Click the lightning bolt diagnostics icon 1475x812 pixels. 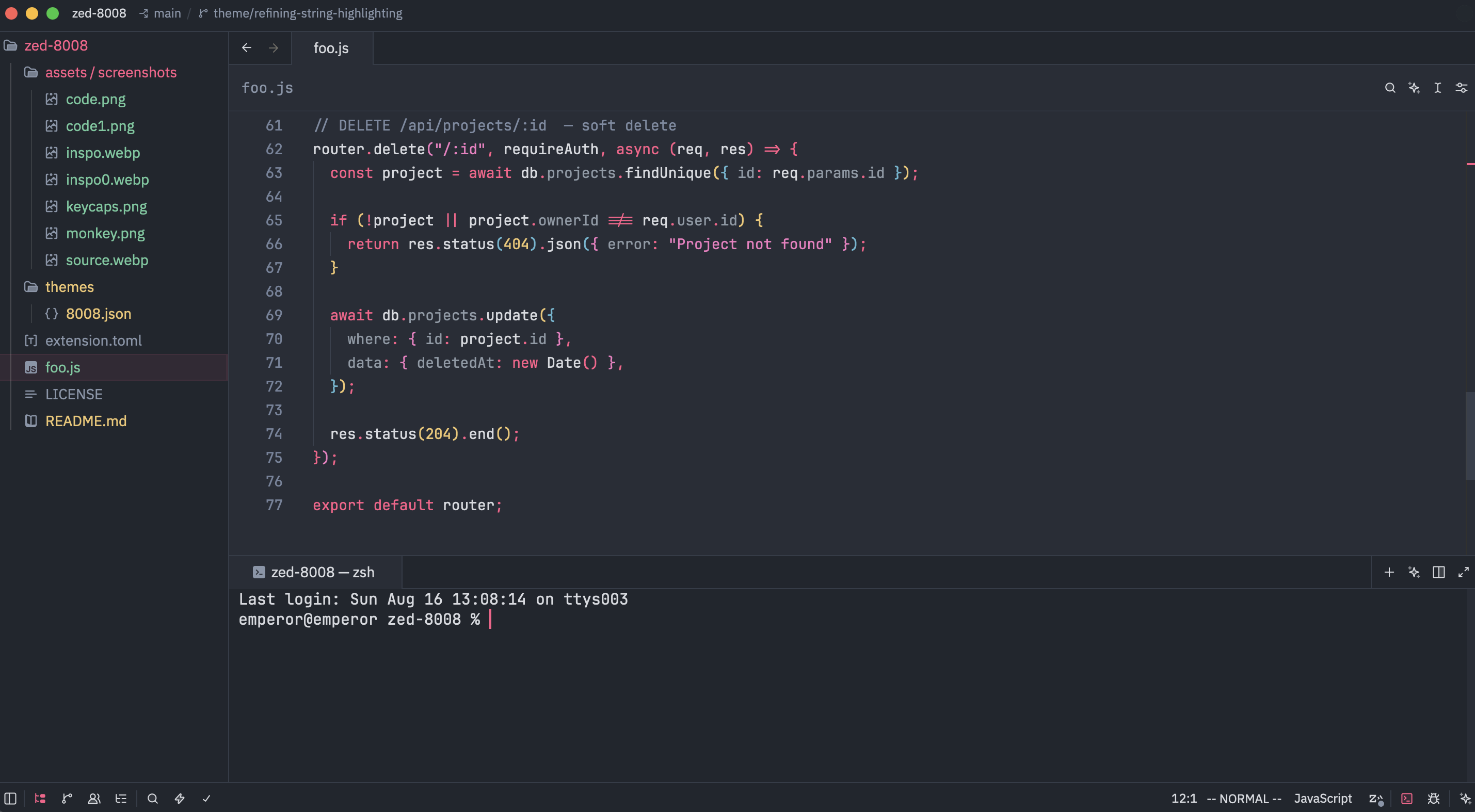point(179,798)
